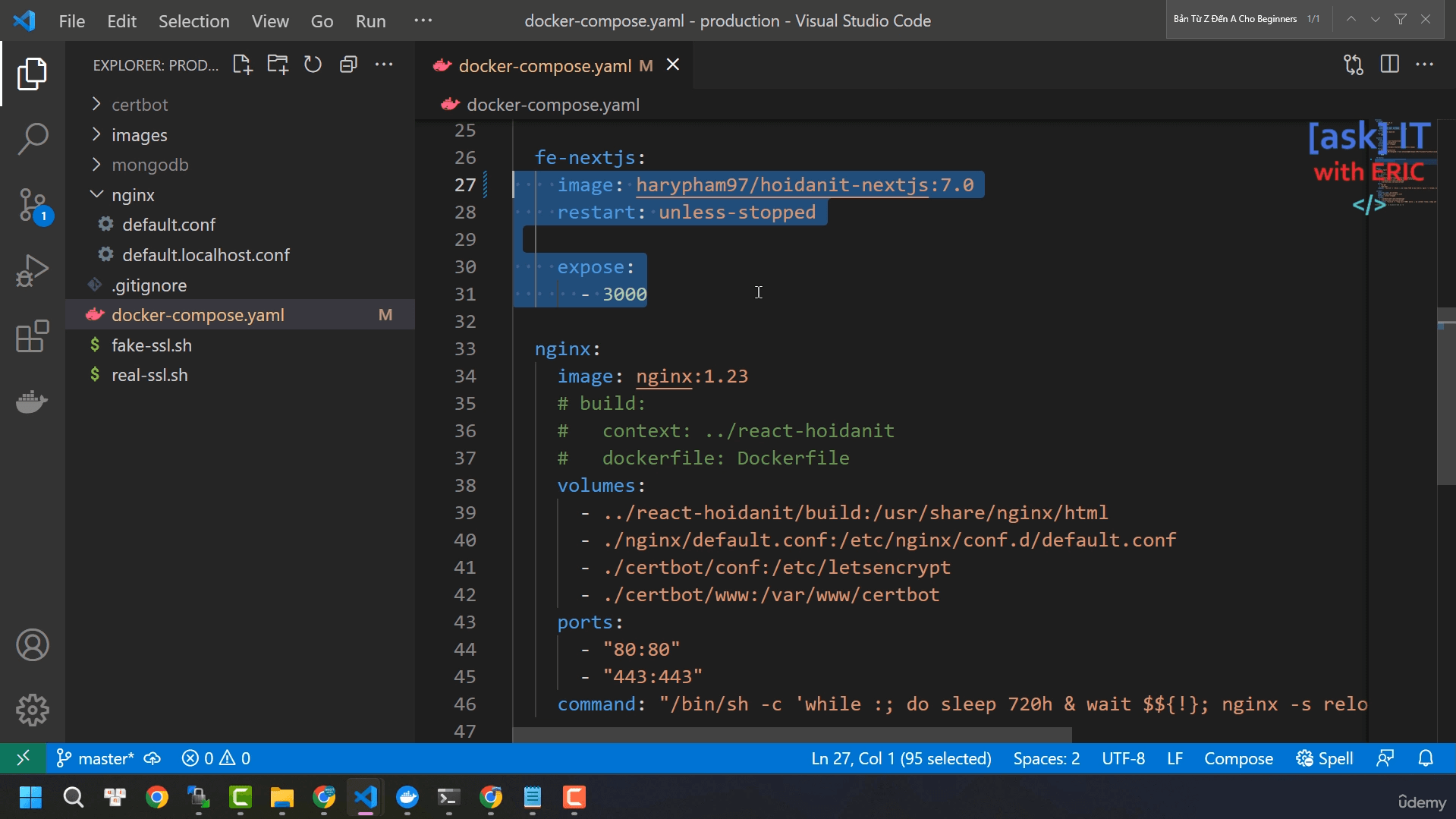Switch to docker-compose.yaml editor tab
Screen dimensions: 1456x819
(x=545, y=66)
